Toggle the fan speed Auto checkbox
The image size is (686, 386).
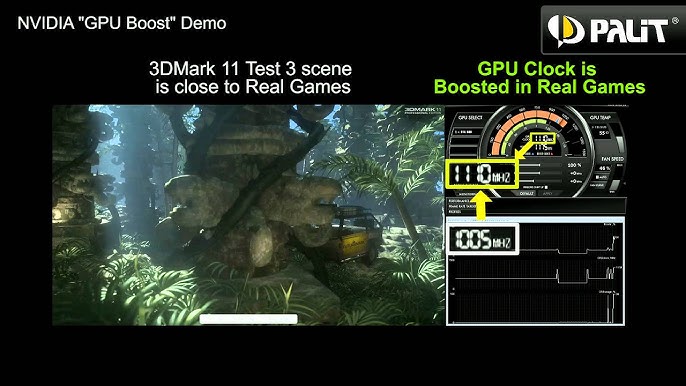click(x=597, y=177)
